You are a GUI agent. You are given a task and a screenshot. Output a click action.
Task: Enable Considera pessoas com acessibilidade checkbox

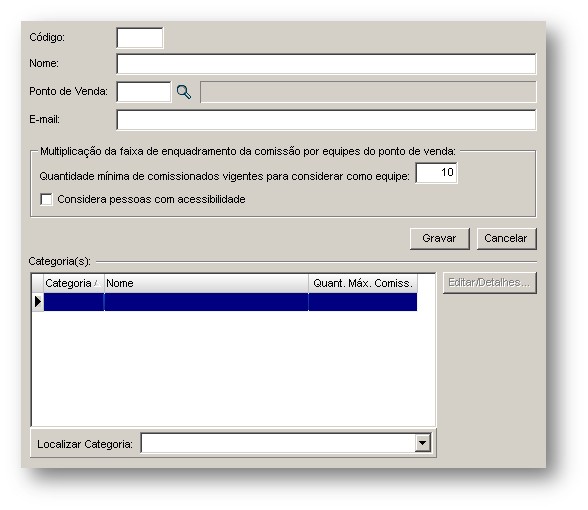point(46,199)
